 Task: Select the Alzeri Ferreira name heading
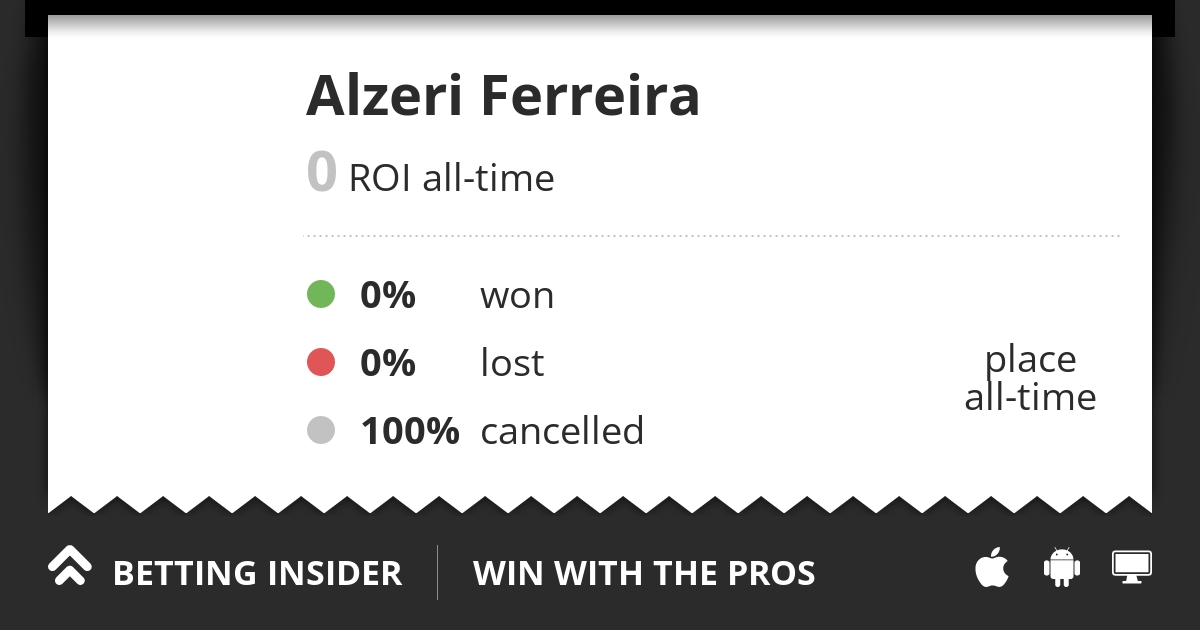[x=503, y=96]
